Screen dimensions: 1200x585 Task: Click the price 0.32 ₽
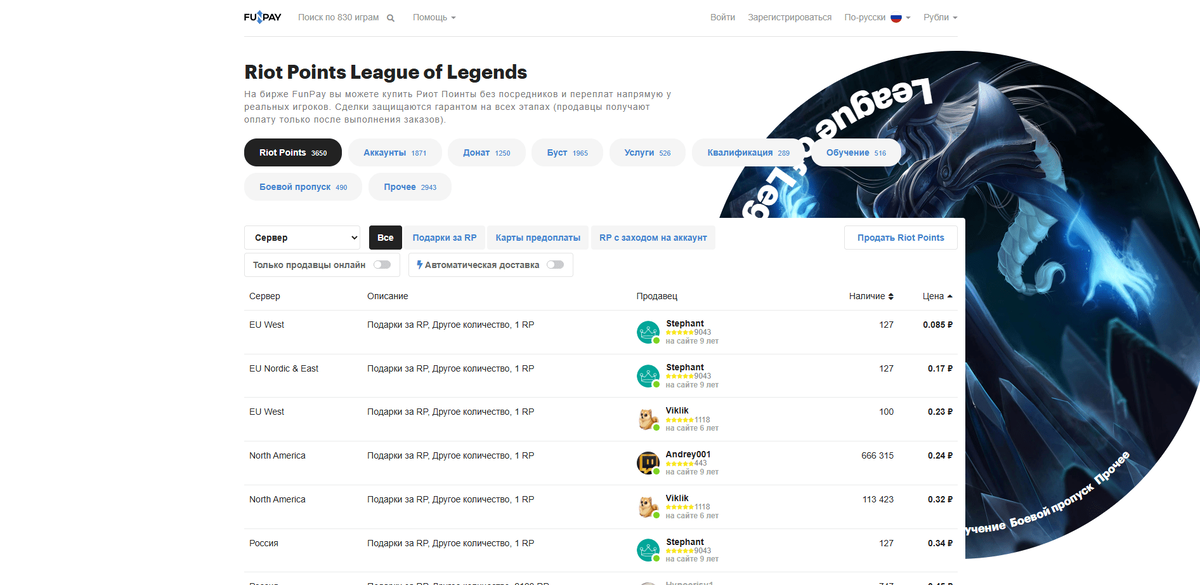click(941, 500)
